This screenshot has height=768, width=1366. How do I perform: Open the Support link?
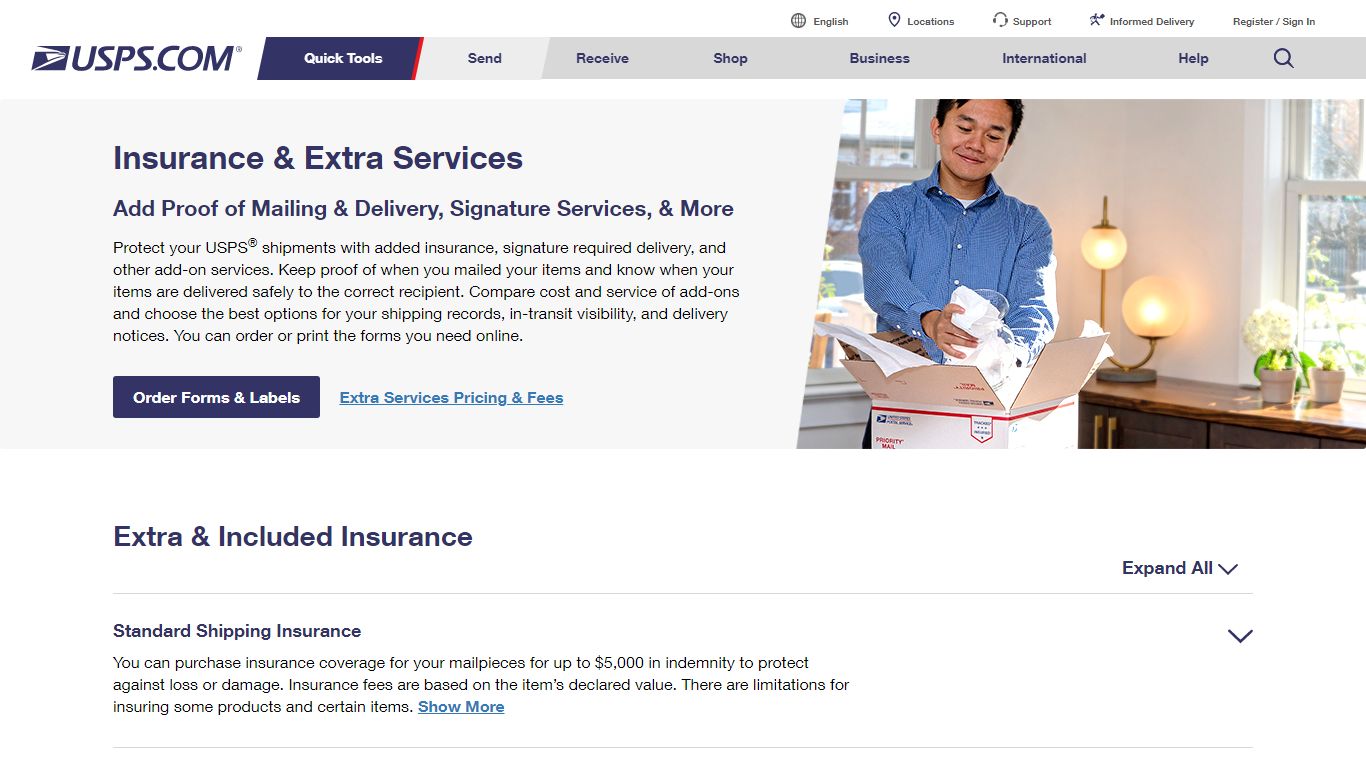pos(1032,21)
